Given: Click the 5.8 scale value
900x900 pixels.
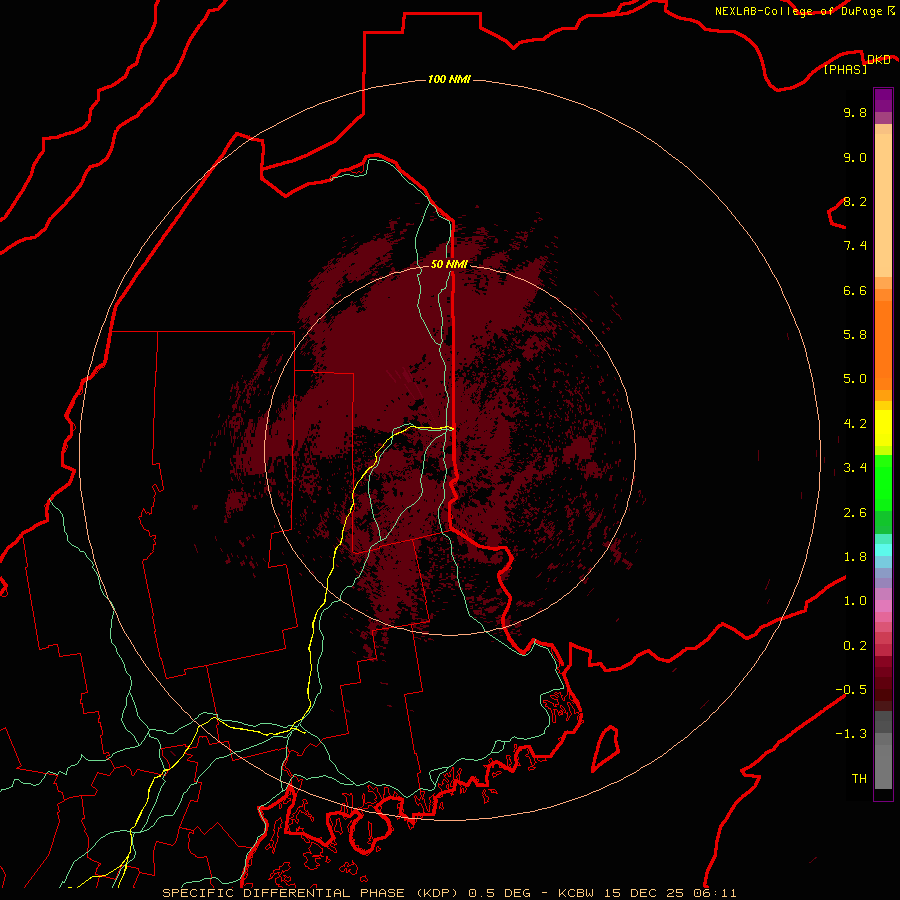Looking at the screenshot, I should coord(855,335).
